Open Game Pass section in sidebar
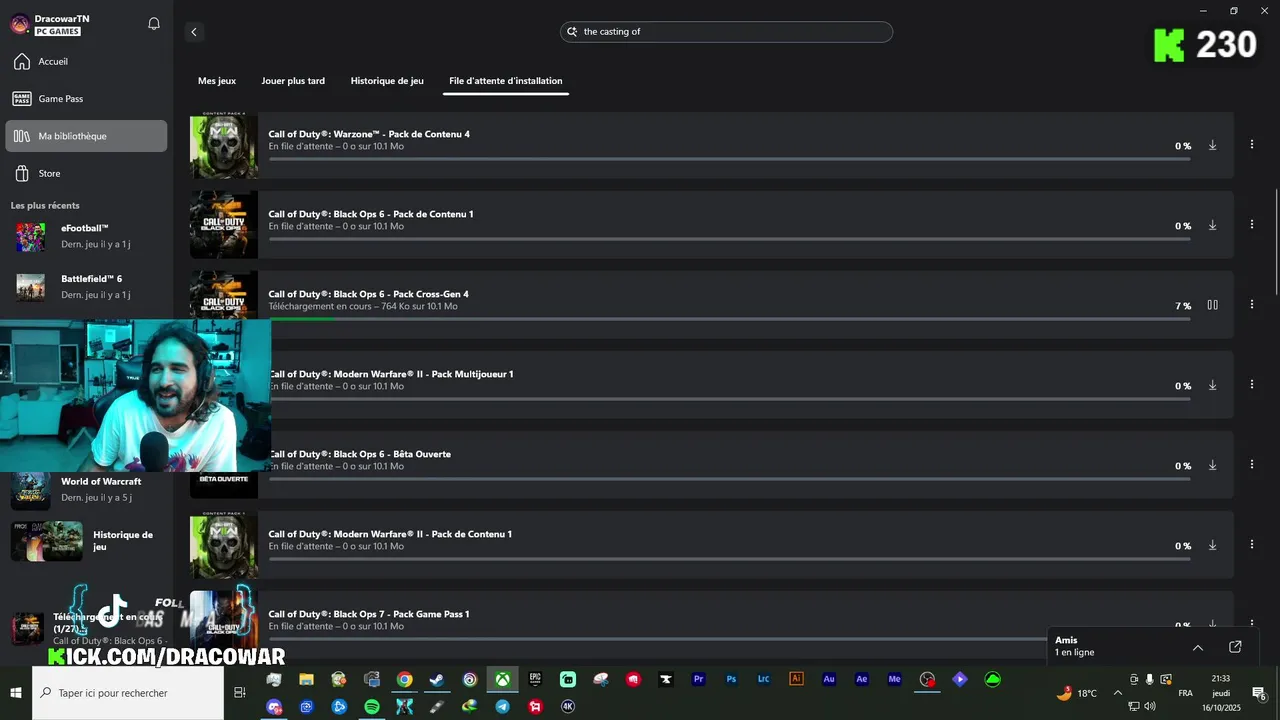This screenshot has width=1280, height=720. [86, 98]
